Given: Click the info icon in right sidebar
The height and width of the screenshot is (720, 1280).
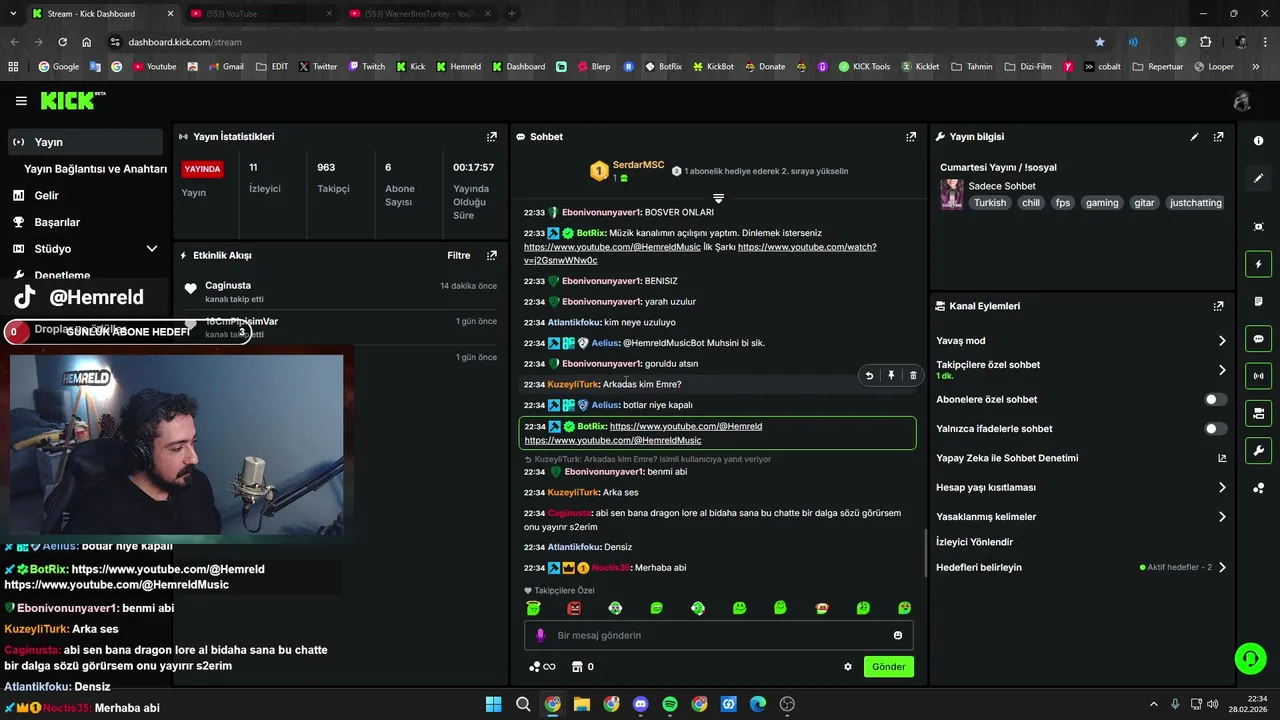Looking at the screenshot, I should (1258, 141).
